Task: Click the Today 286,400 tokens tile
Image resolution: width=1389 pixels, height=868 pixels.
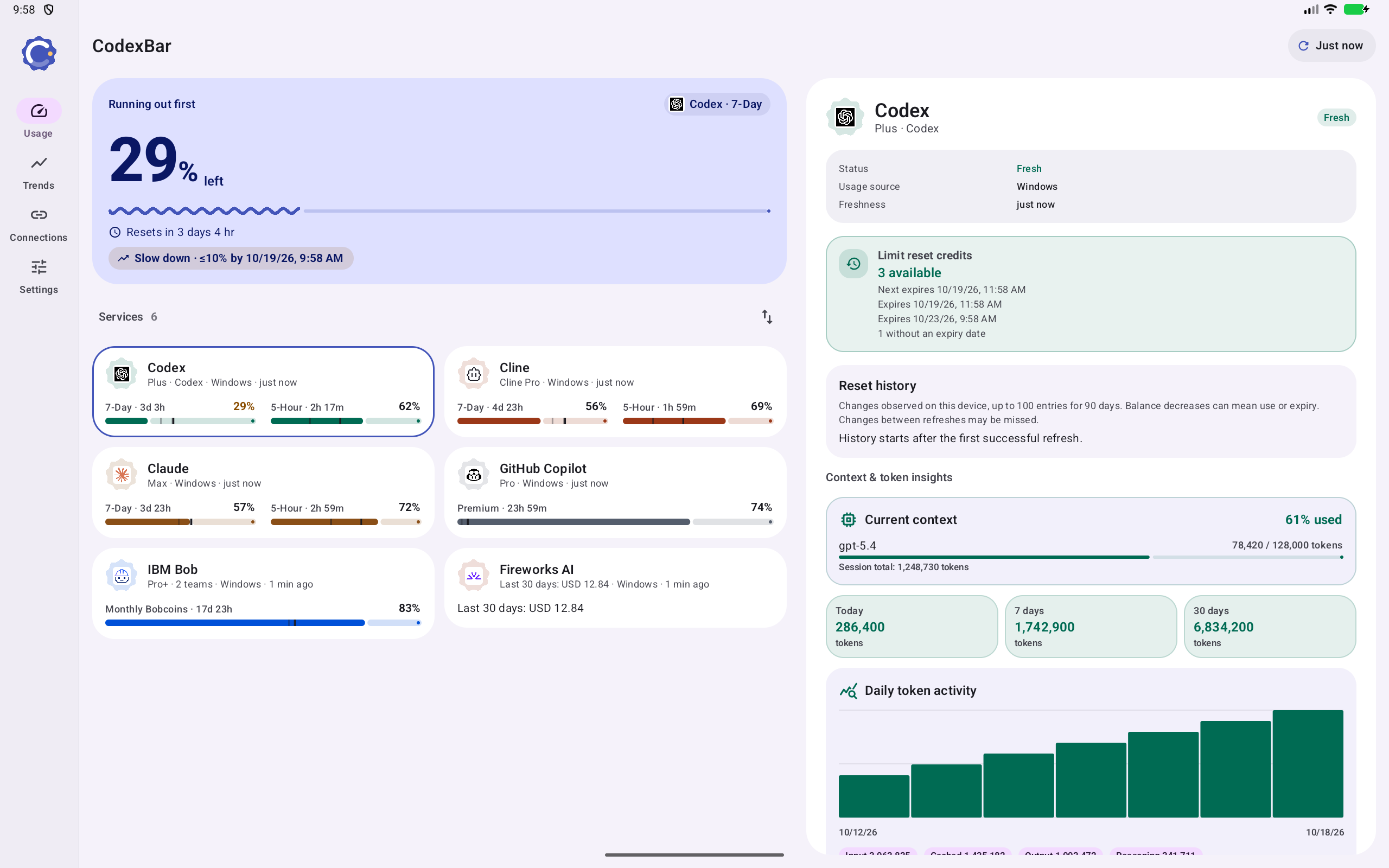Action: (x=912, y=626)
